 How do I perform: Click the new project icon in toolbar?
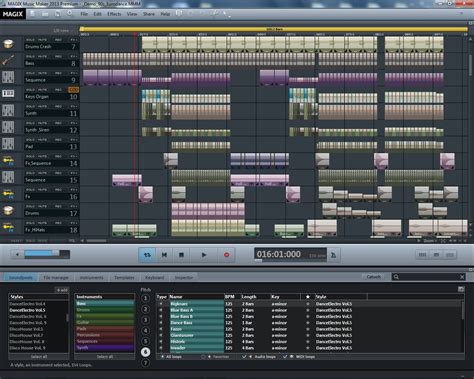(33, 14)
